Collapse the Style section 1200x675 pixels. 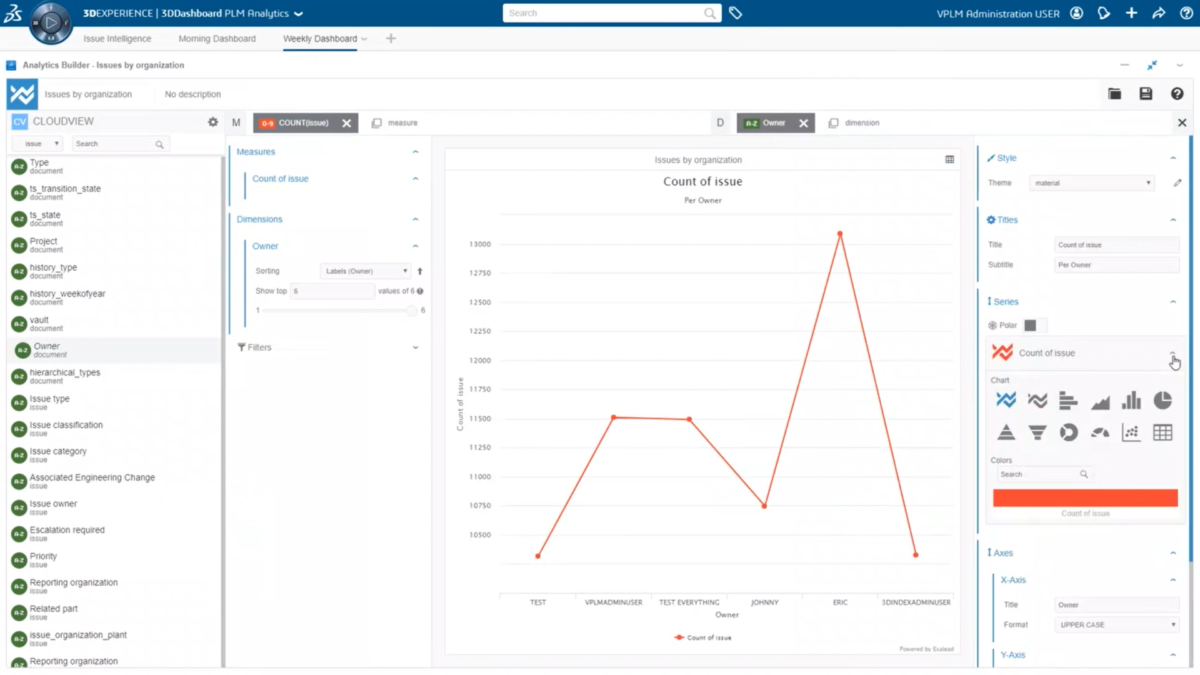[x=1173, y=158]
